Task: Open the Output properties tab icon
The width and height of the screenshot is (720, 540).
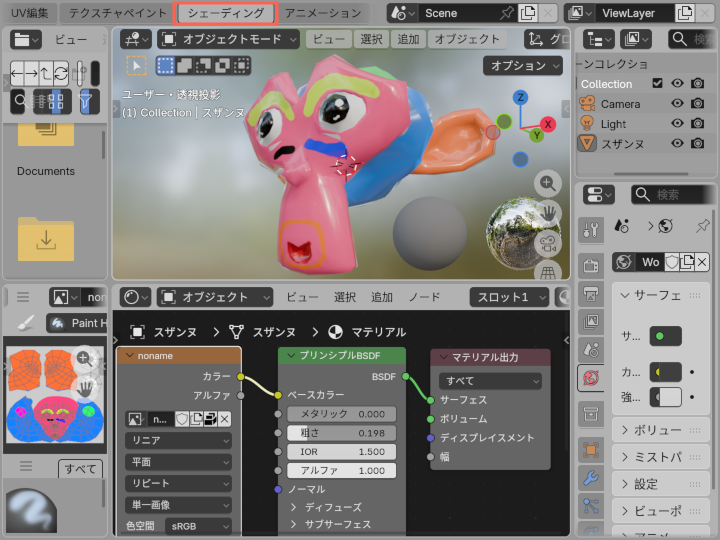Action: tap(591, 293)
